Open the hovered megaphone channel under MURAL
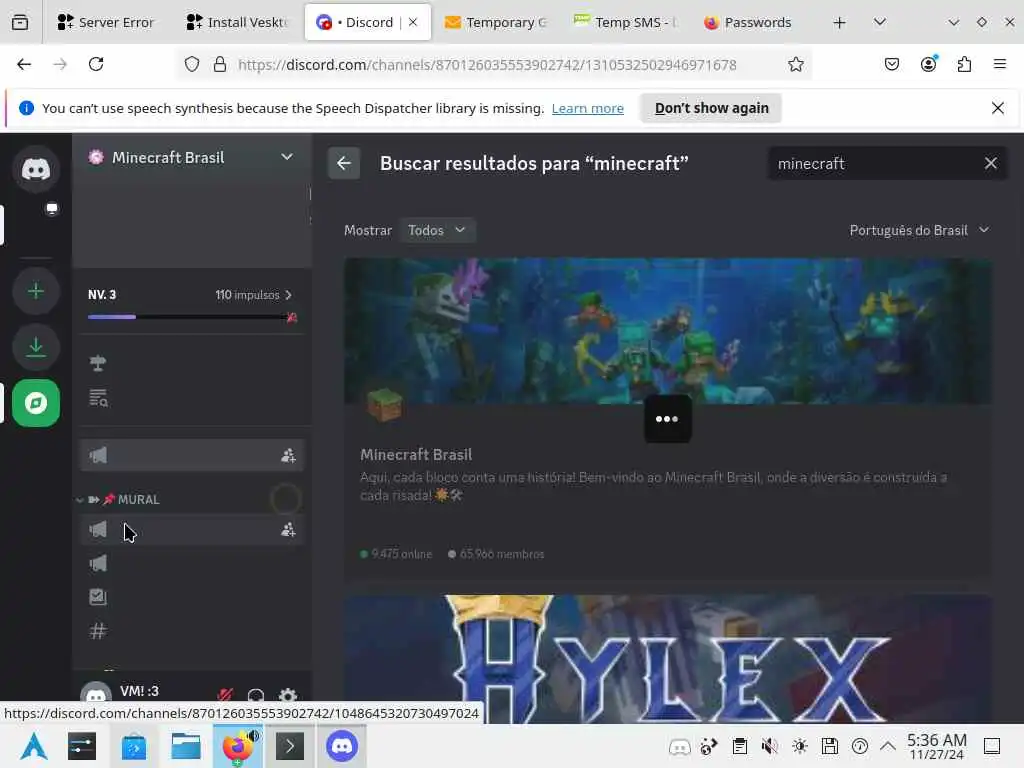Image resolution: width=1024 pixels, height=768 pixels. [192, 530]
